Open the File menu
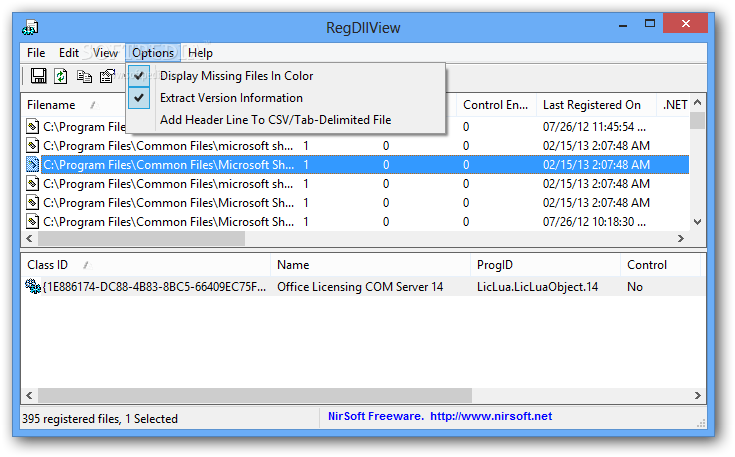 pyautogui.click(x=36, y=53)
